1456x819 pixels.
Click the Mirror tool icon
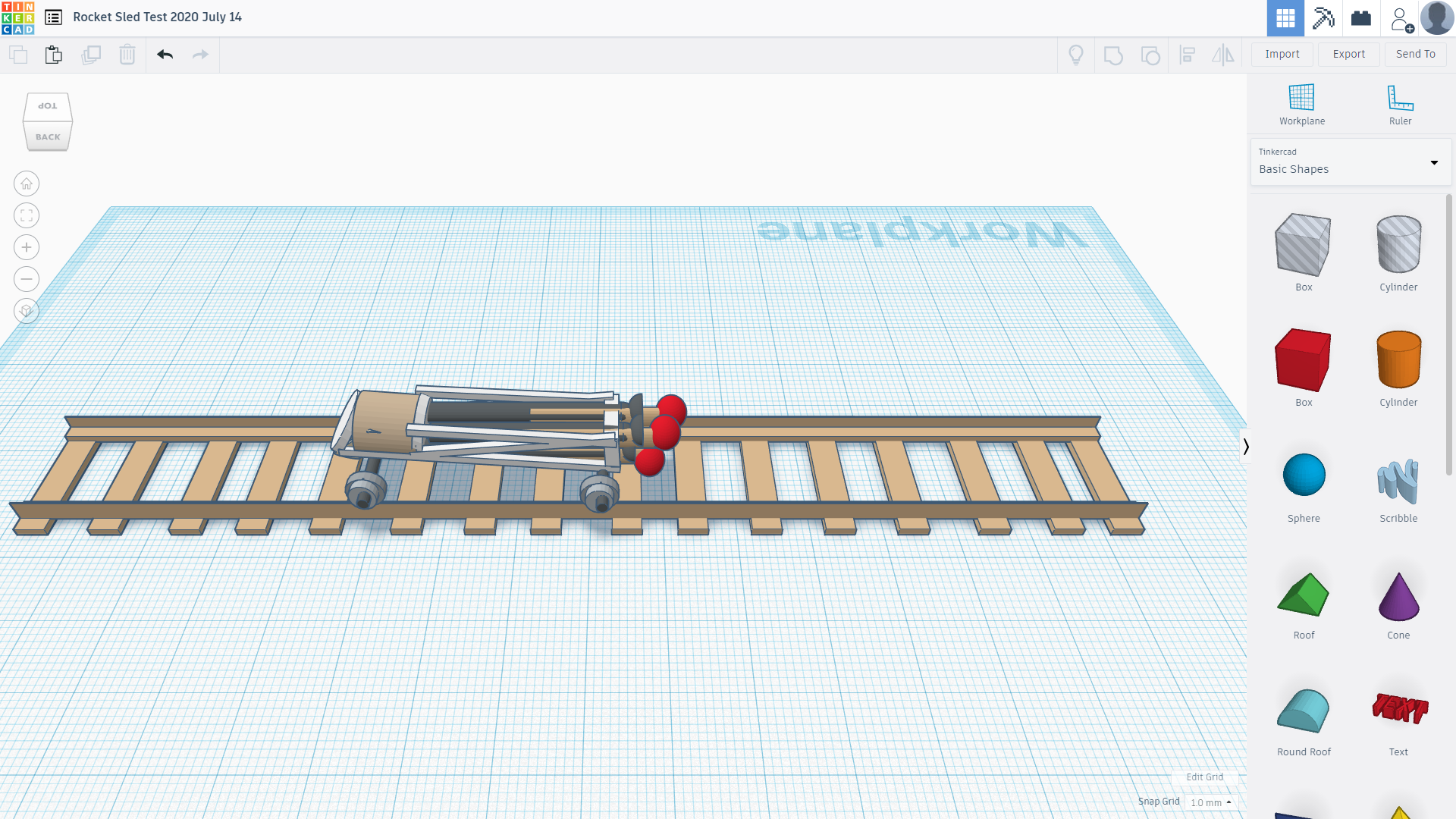(1223, 55)
